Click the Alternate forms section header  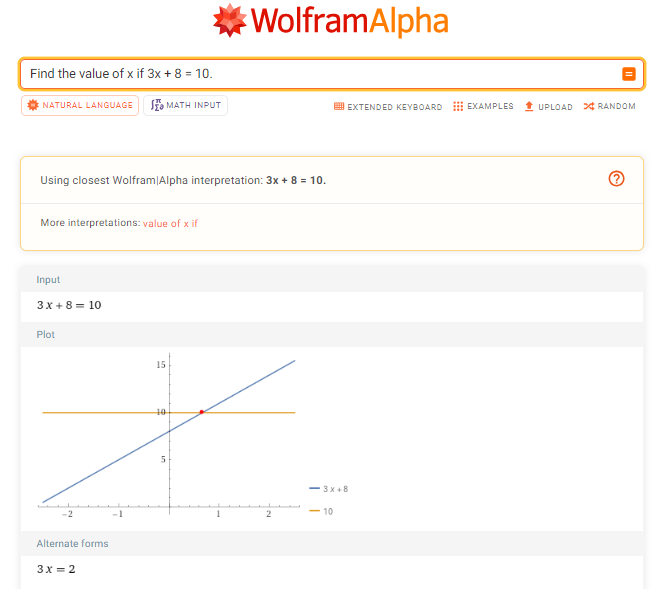(72, 544)
